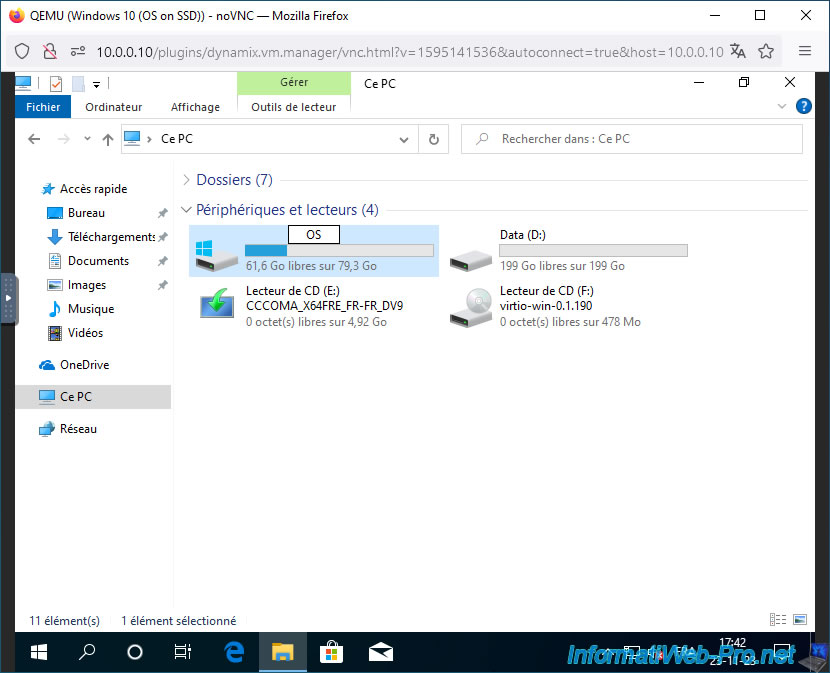Open Cortana from the taskbar

point(135,652)
